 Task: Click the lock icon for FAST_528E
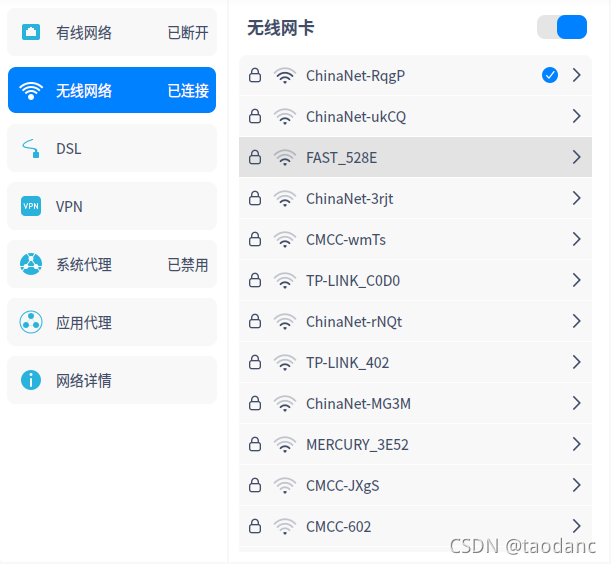[x=255, y=157]
